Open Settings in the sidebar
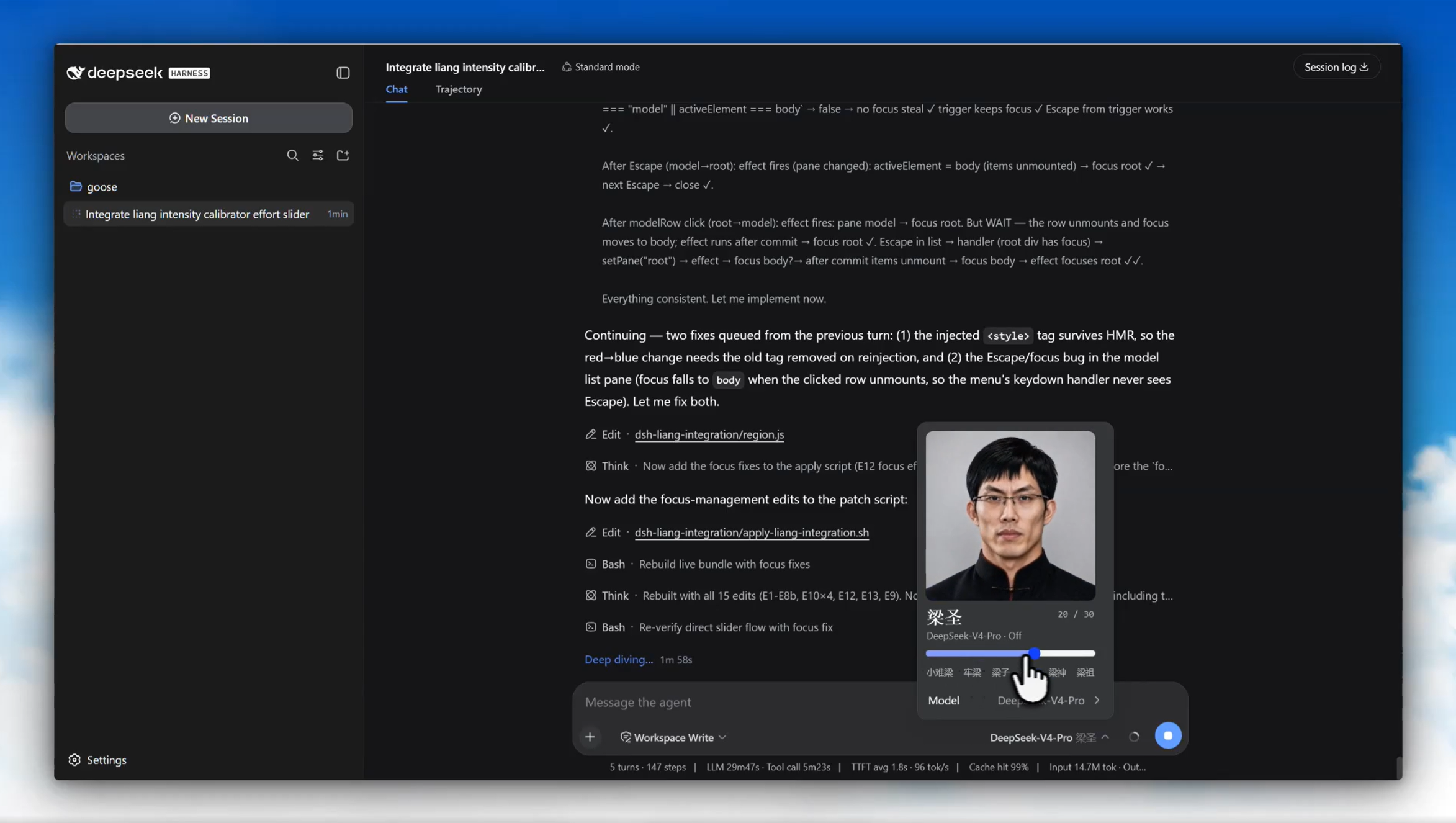The width and height of the screenshot is (1456, 823). pos(97,760)
